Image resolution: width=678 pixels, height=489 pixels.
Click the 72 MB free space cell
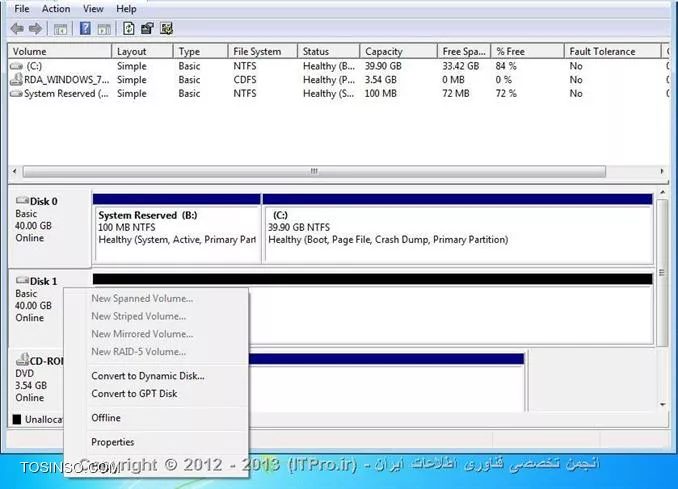point(456,93)
